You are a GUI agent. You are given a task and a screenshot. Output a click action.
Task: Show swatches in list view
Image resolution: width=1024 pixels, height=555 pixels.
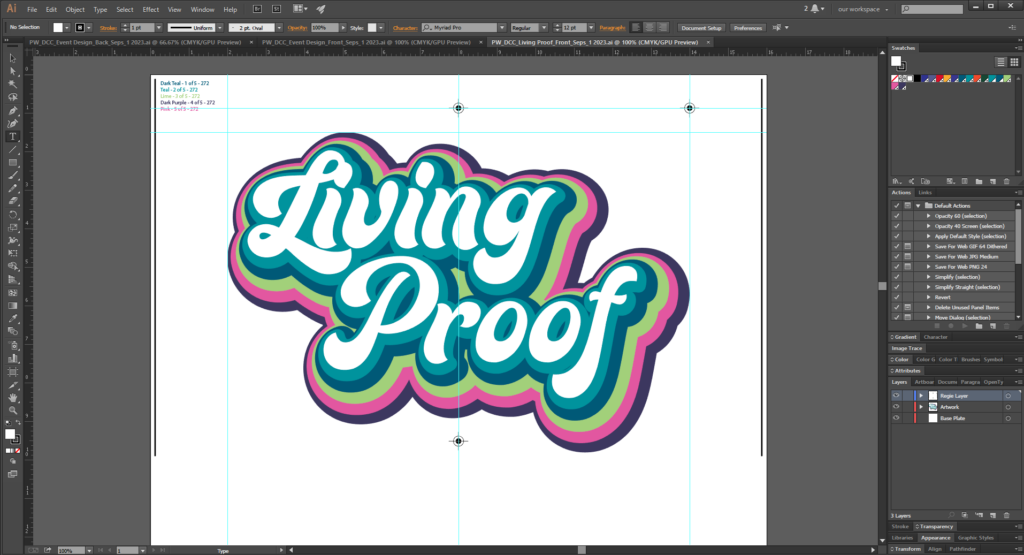point(1000,62)
